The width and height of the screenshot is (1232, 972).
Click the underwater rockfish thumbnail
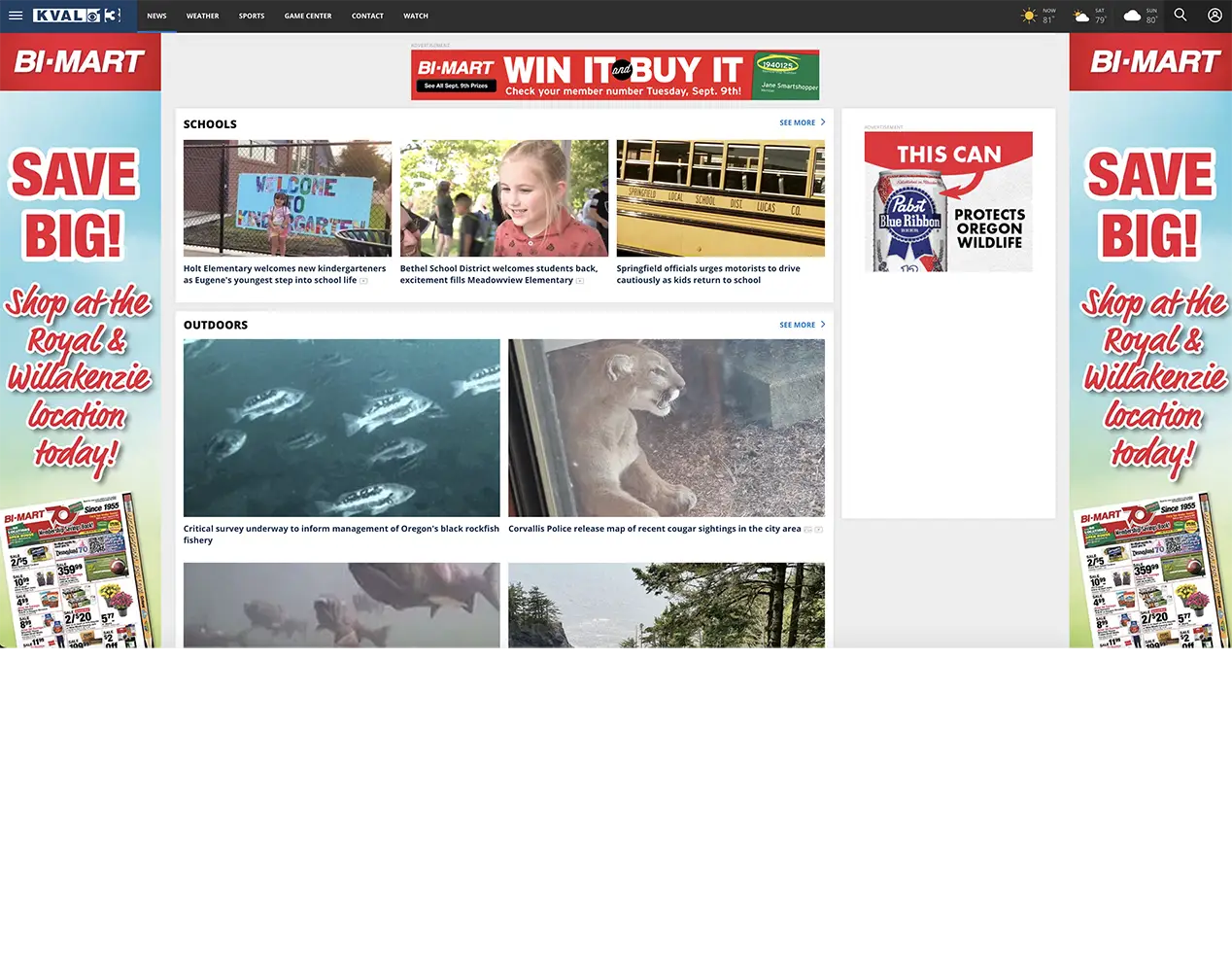(342, 428)
